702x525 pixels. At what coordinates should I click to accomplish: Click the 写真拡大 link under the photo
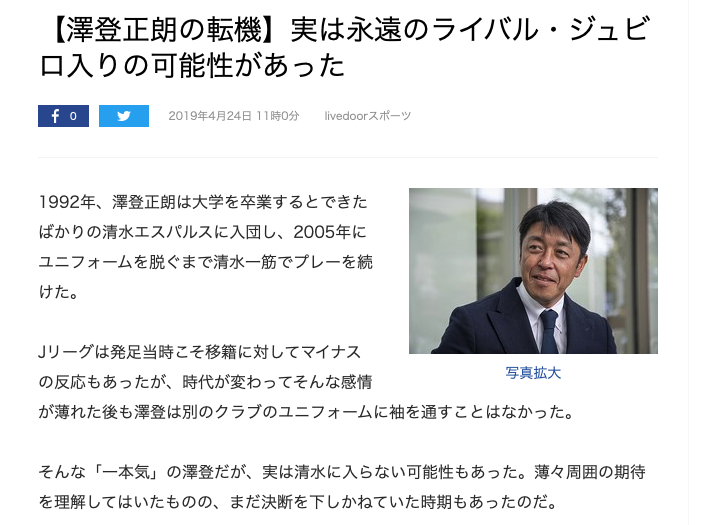click(533, 372)
